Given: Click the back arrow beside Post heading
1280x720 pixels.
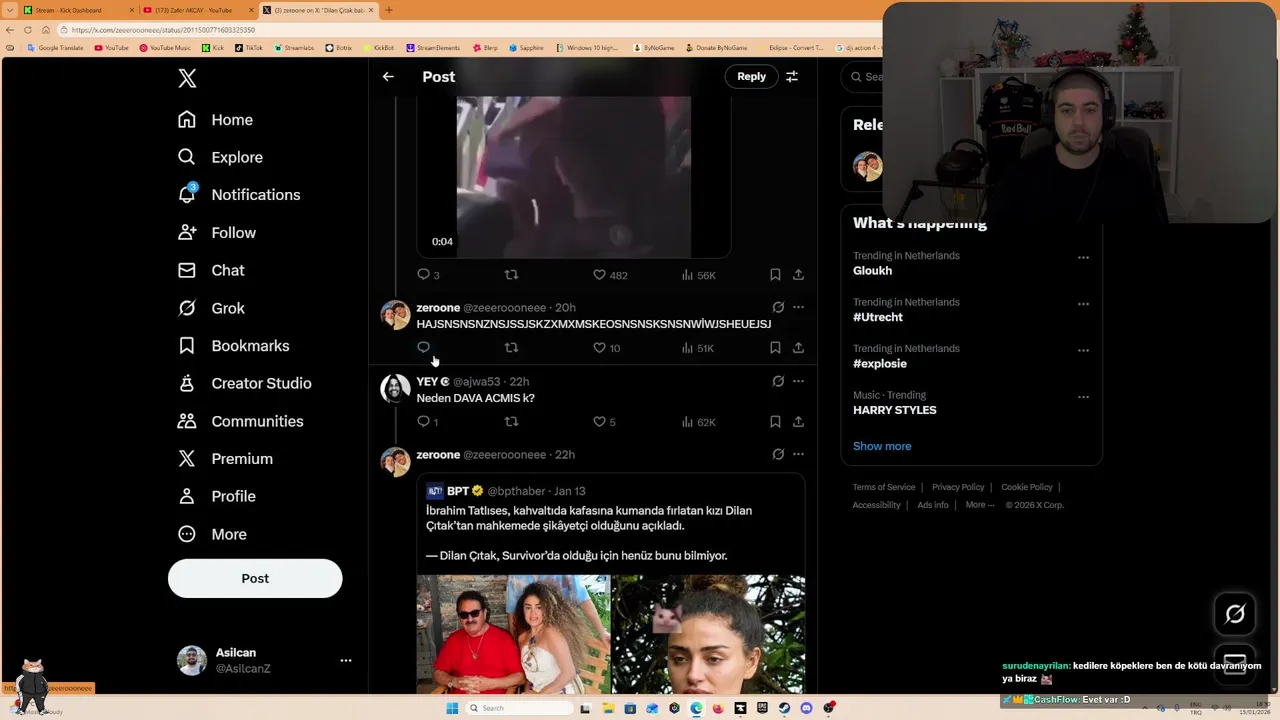Looking at the screenshot, I should coord(388,76).
